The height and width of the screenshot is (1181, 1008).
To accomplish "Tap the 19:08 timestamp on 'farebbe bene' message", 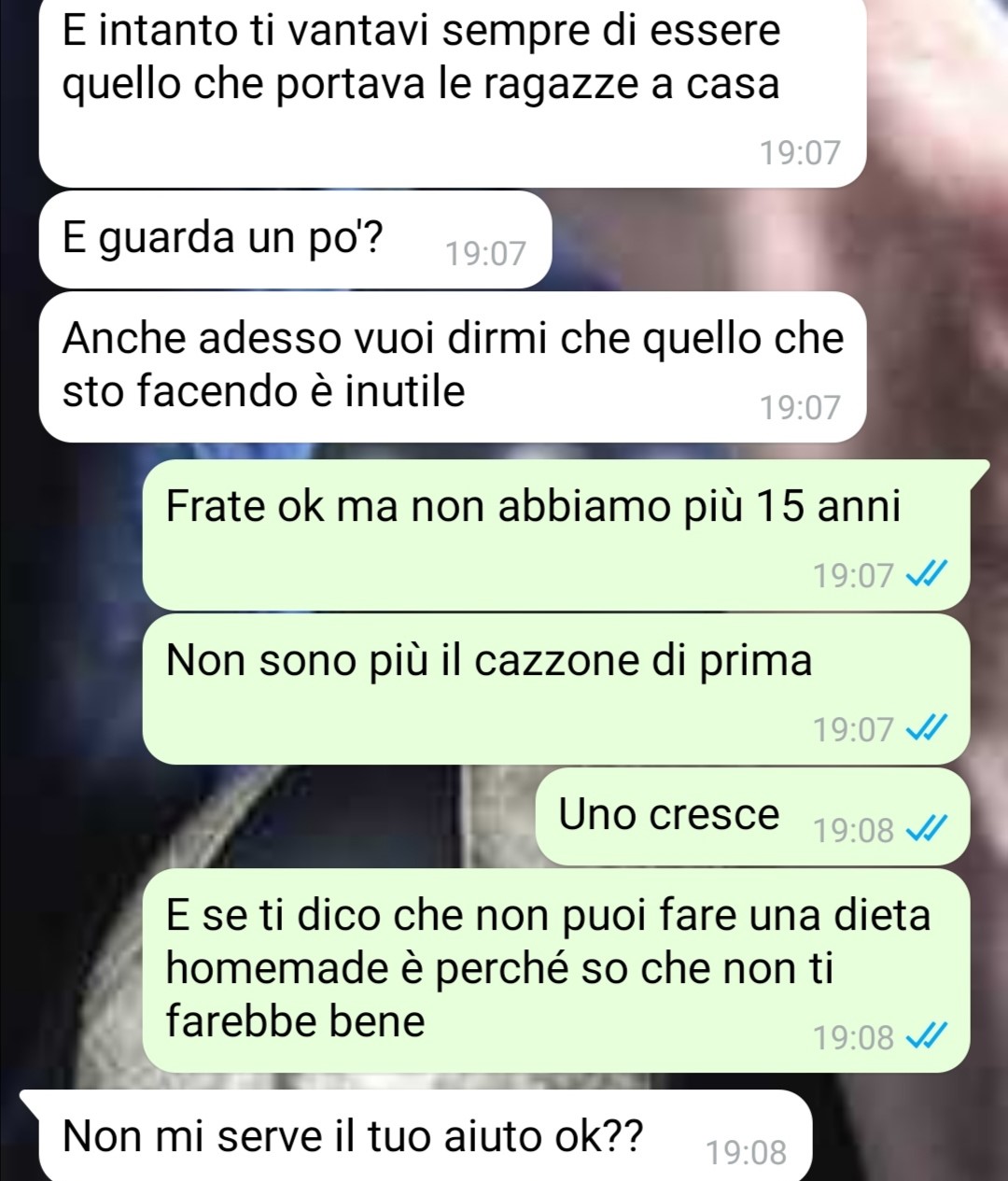I will pos(853,1036).
